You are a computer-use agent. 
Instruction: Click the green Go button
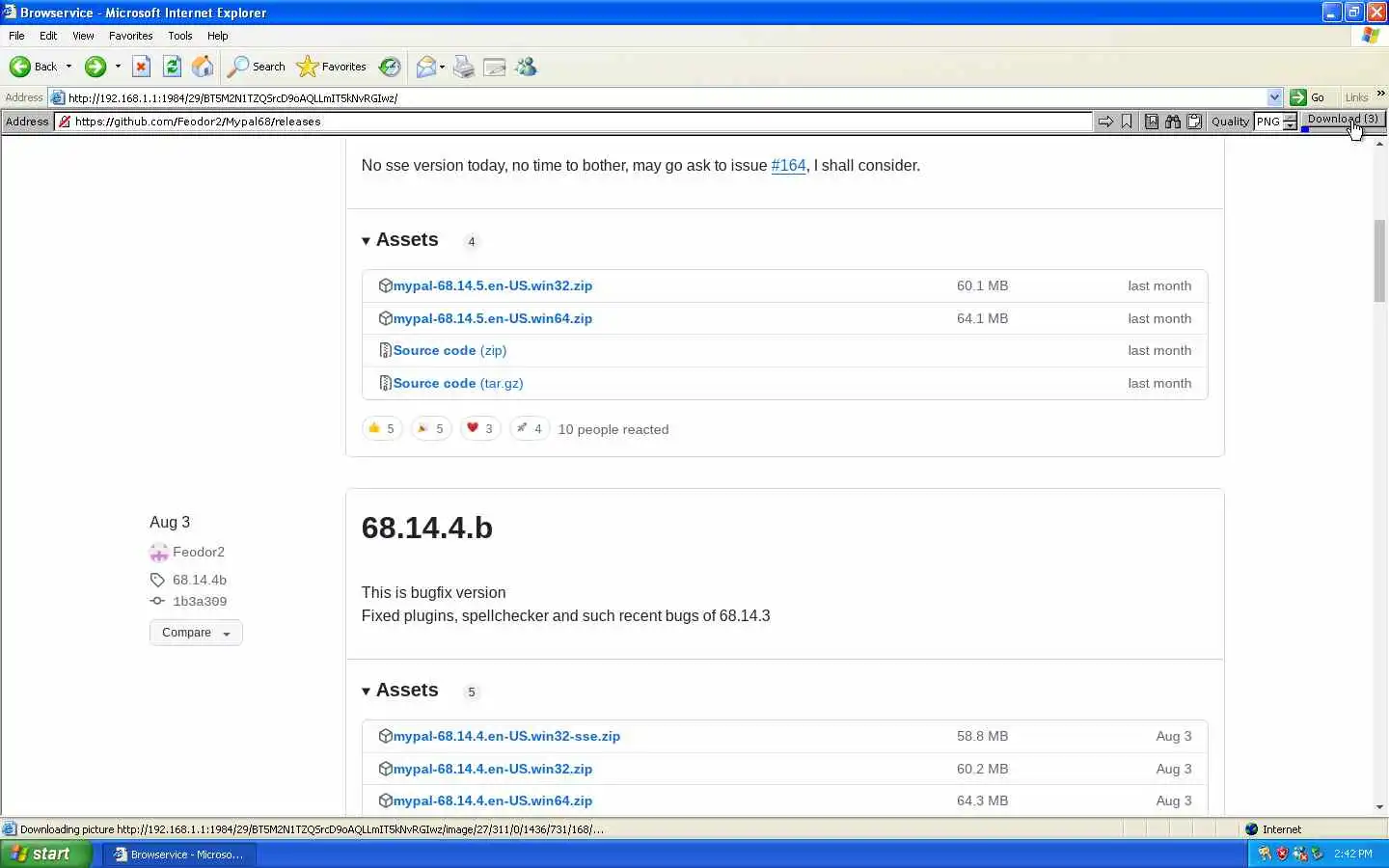coord(1308,97)
